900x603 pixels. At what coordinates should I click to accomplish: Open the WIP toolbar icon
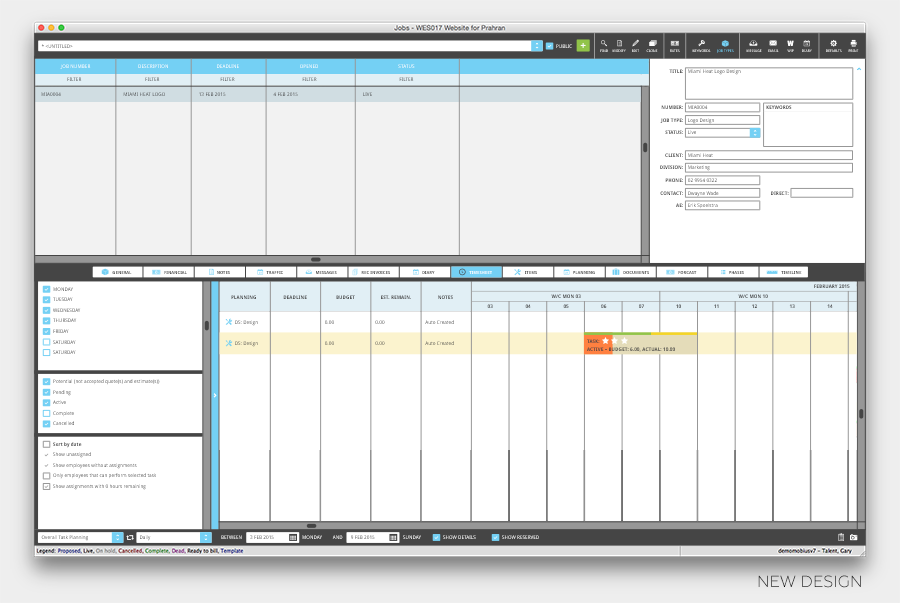point(790,45)
